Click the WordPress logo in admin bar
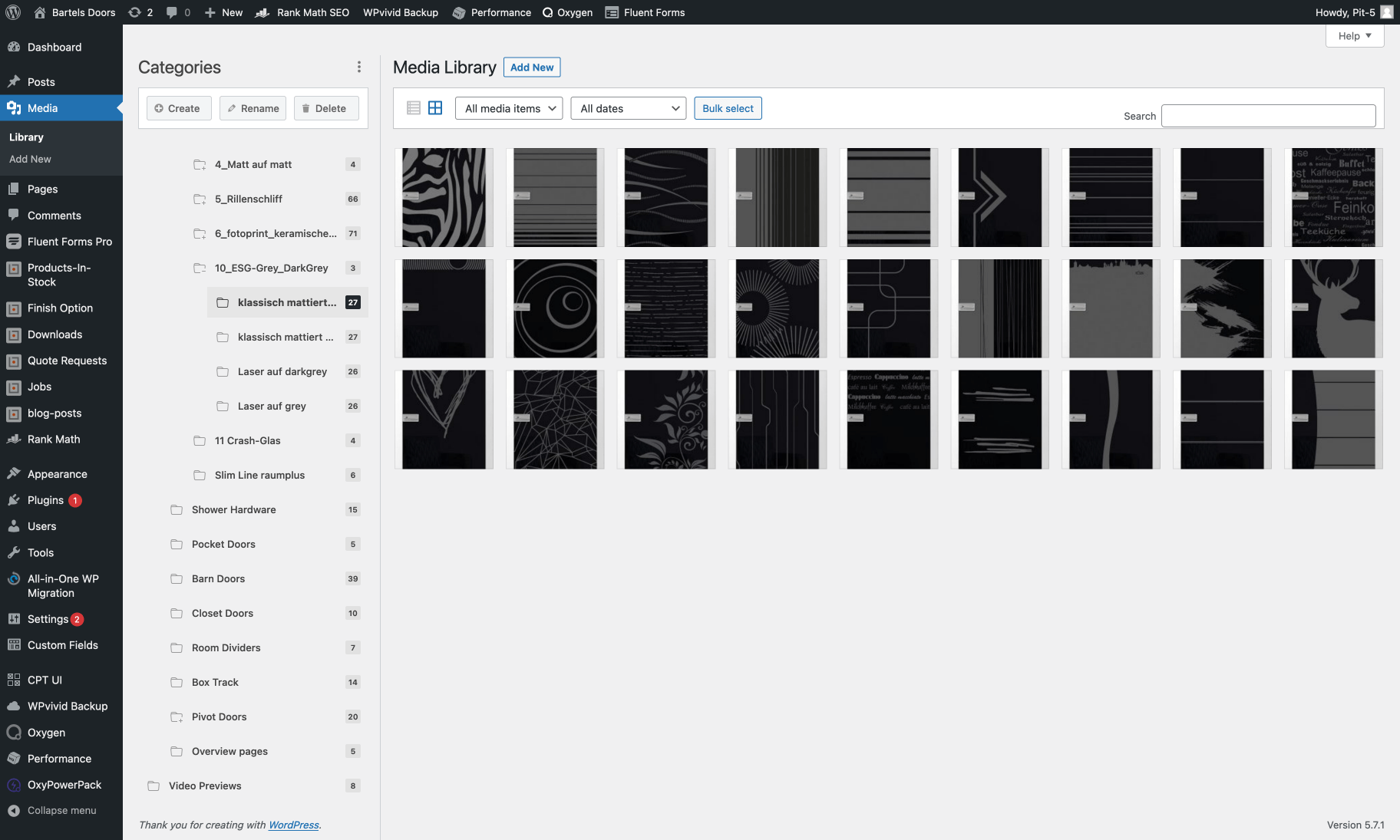The width and height of the screenshot is (1400, 840). coord(12,12)
